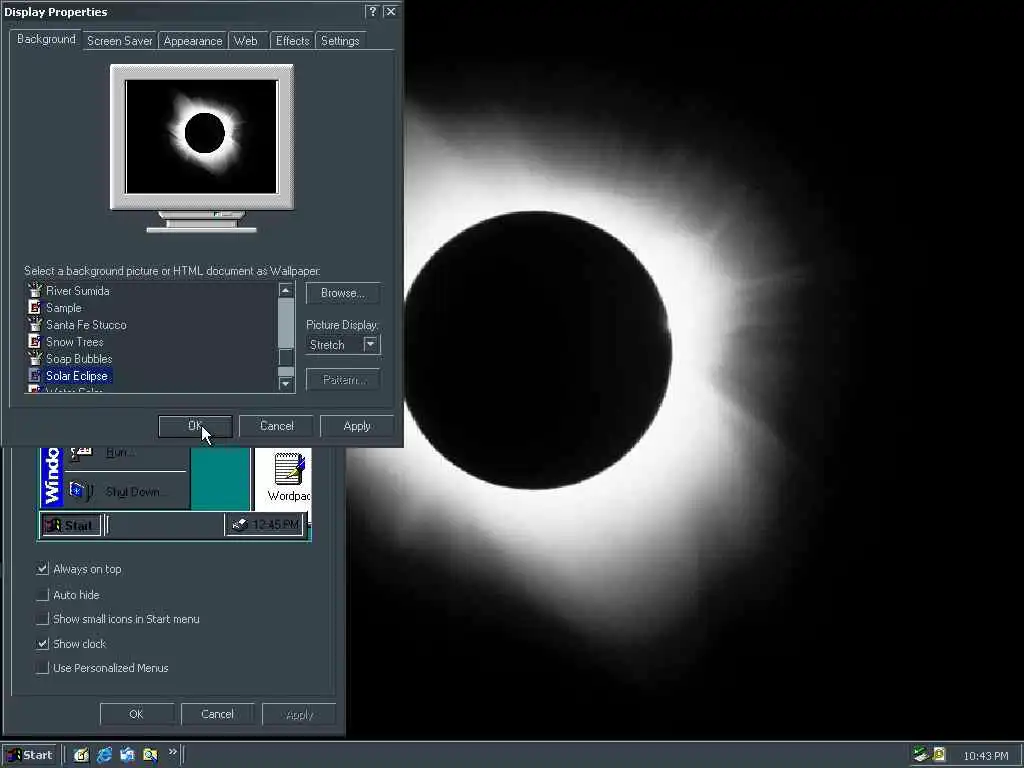
Task: Launch Internet Explorer from quick launch
Action: (x=104, y=755)
